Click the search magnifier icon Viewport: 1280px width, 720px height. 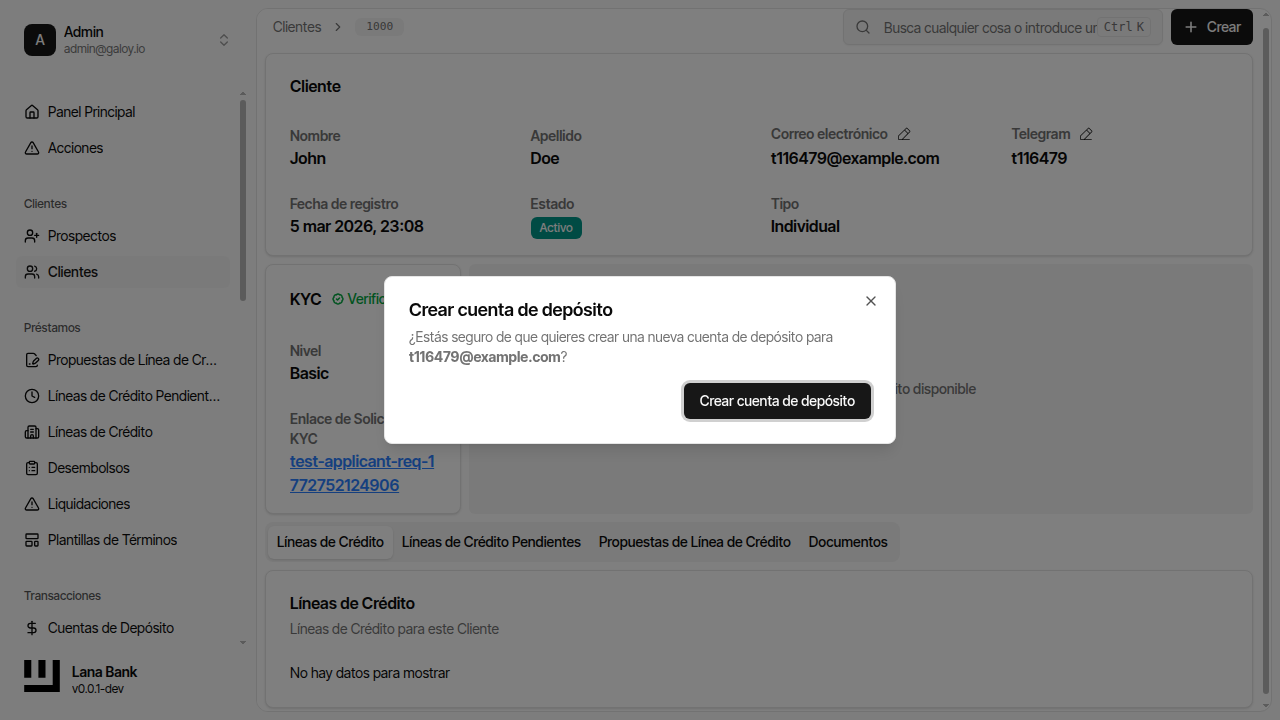point(862,27)
